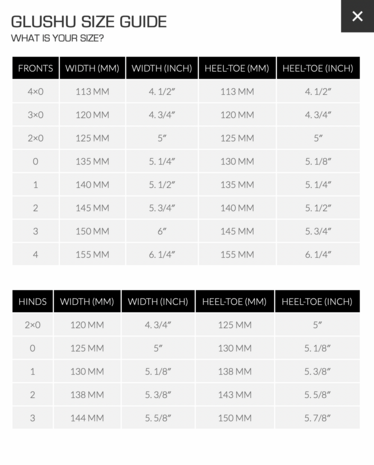Click the HINDS column header
Viewport: 374px width, 465px height.
(x=33, y=301)
